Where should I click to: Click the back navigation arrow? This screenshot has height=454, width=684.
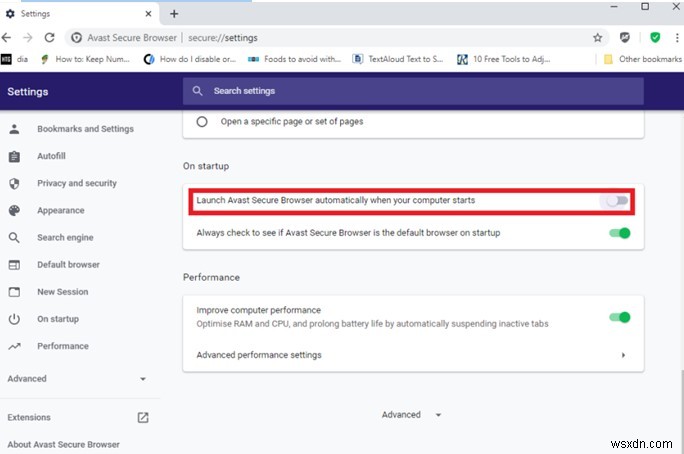point(7,38)
